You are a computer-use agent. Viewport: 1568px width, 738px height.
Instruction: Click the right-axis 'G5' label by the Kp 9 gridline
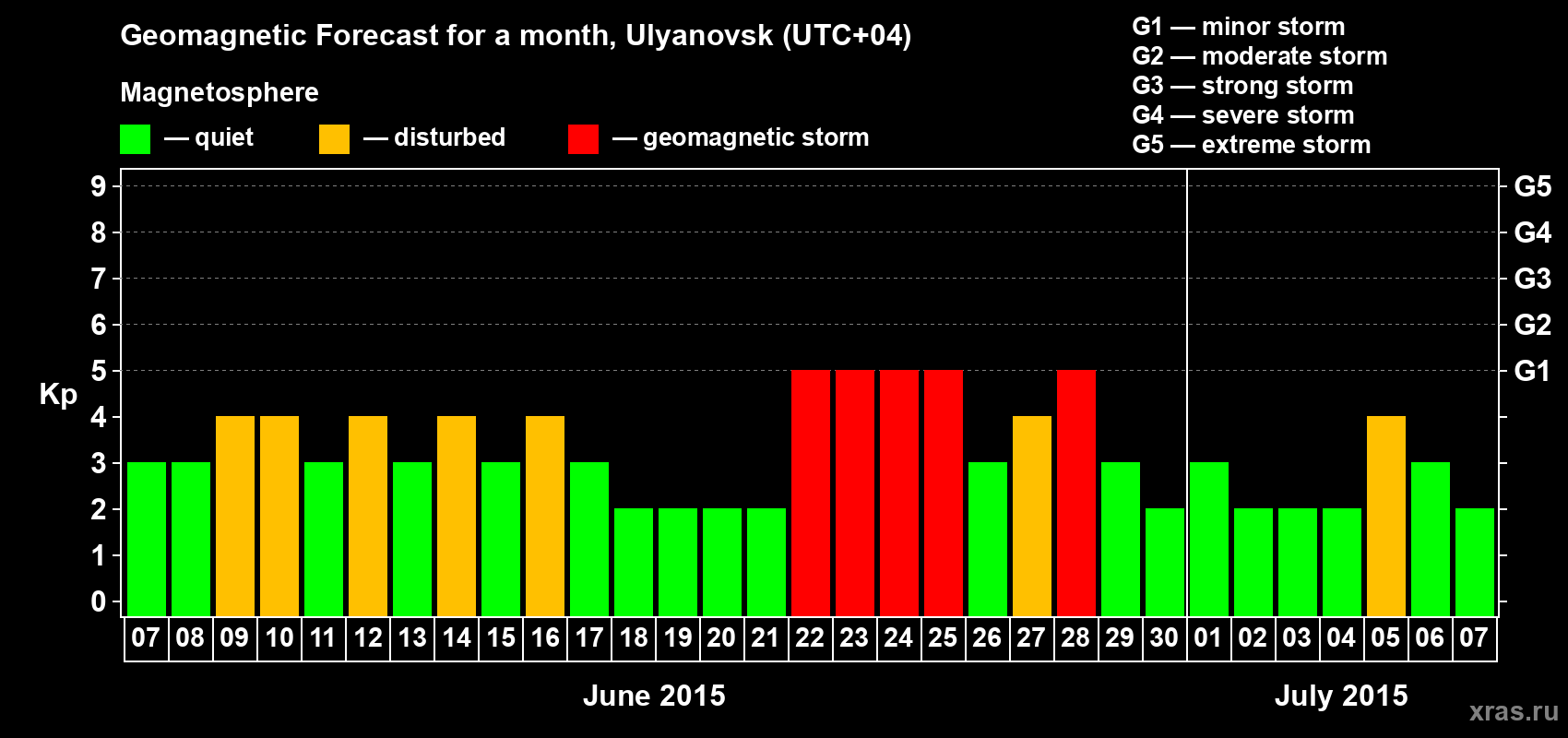[1533, 186]
